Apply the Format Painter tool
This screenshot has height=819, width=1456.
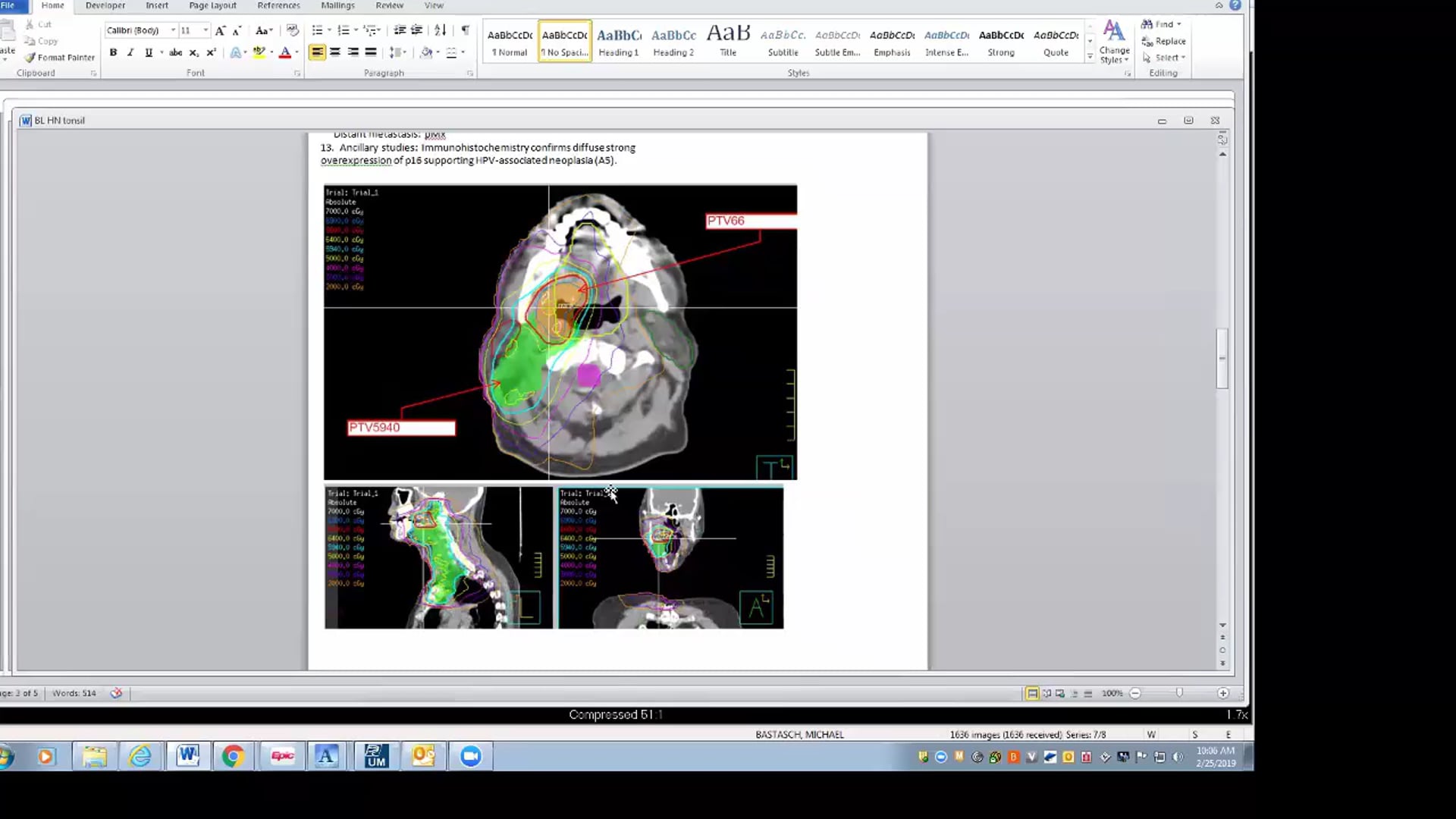coord(59,57)
